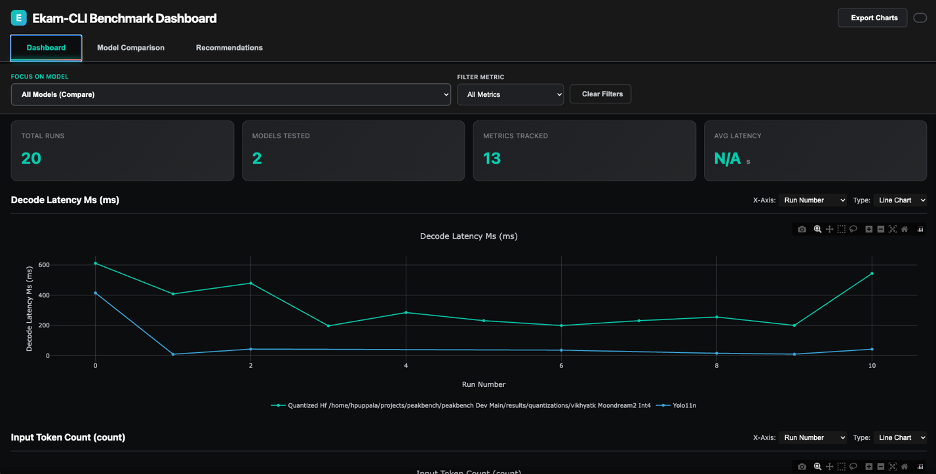Toggle the theme switch beside Export Charts
Image resolution: width=936 pixels, height=474 pixels.
pos(920,17)
